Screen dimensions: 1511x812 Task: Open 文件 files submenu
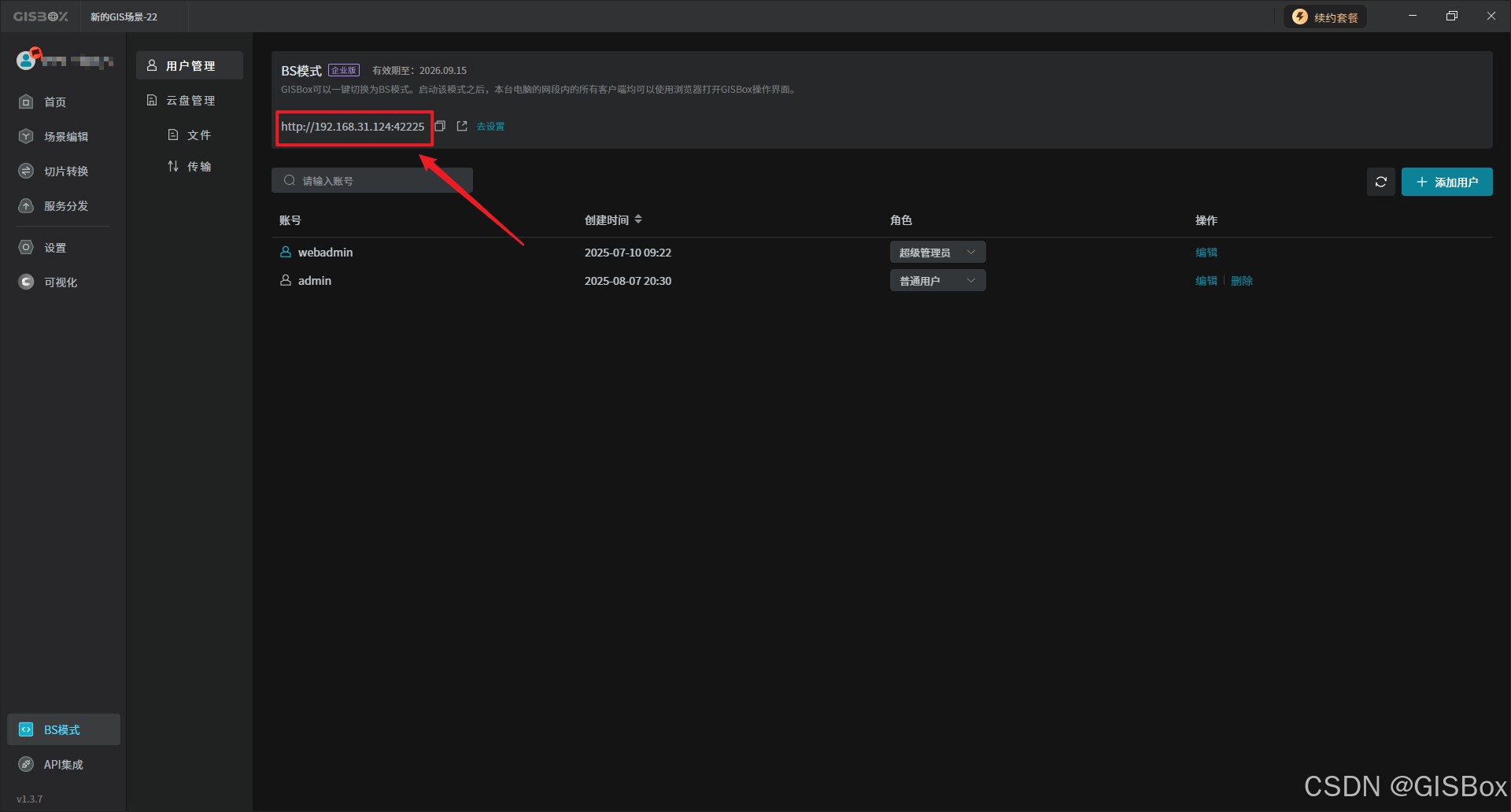click(190, 135)
